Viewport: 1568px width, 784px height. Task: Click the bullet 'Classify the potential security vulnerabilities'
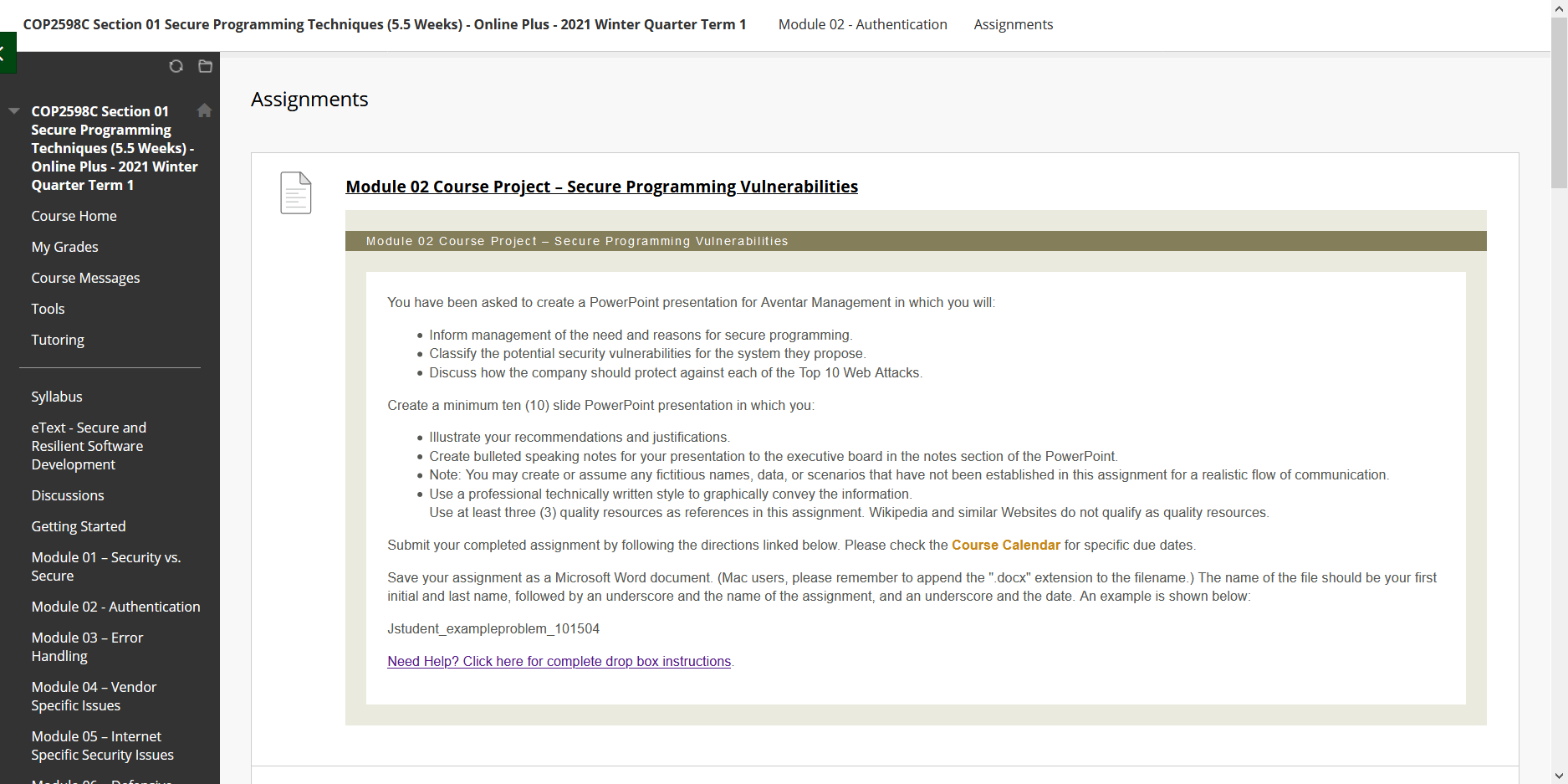647,353
